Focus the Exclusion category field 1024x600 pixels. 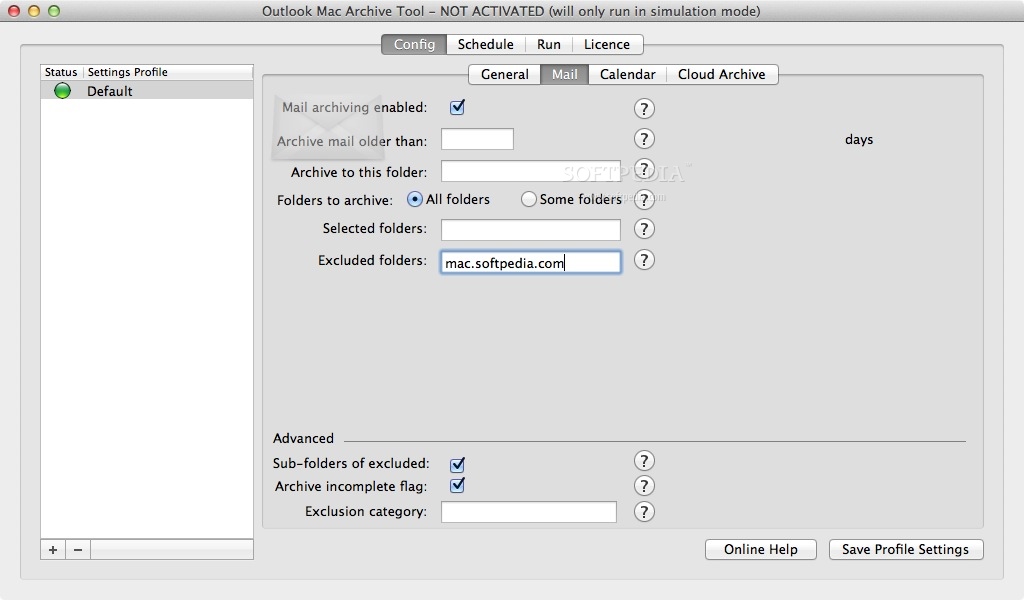529,512
